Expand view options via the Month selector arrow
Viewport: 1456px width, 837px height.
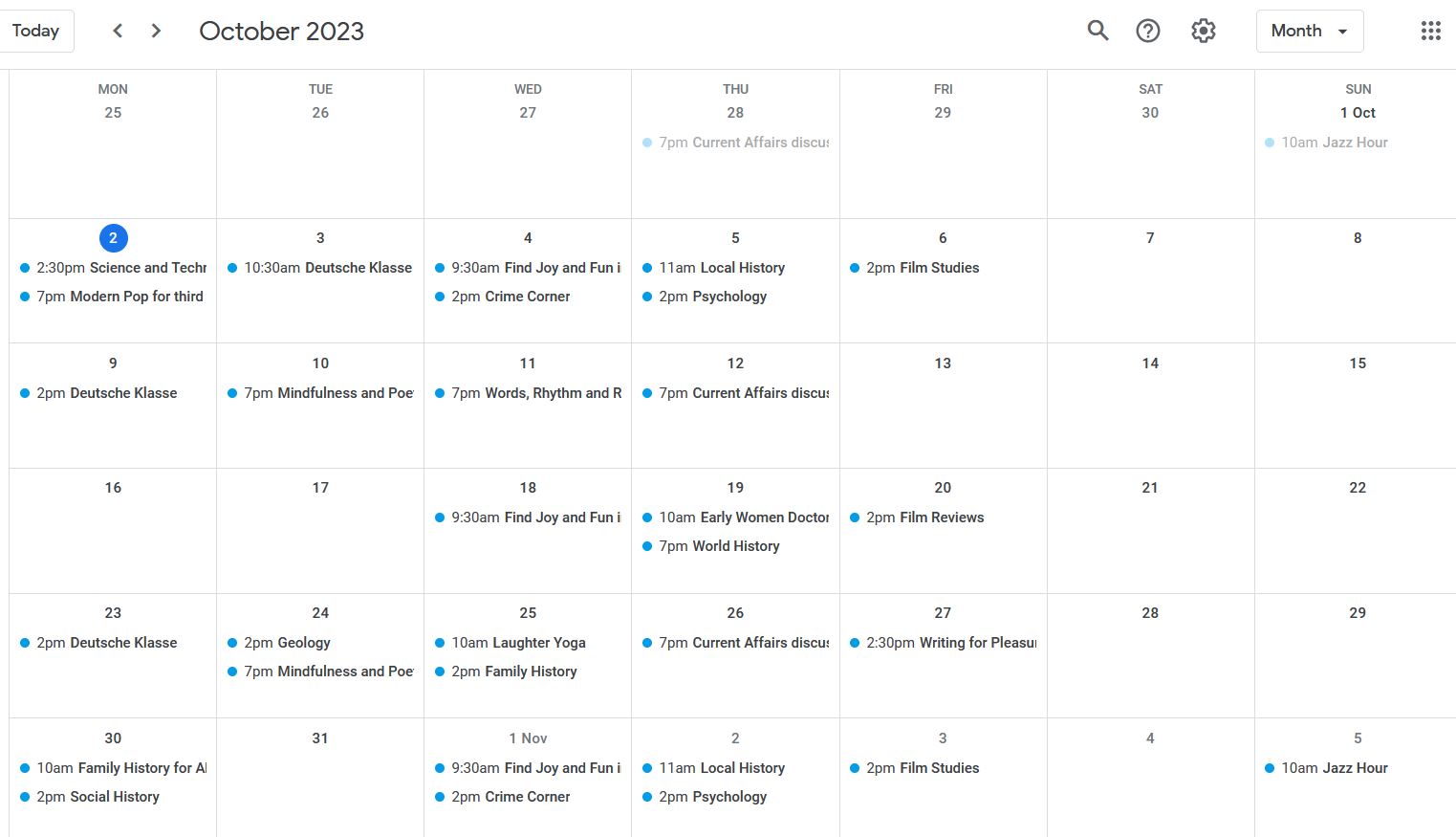tap(1340, 31)
